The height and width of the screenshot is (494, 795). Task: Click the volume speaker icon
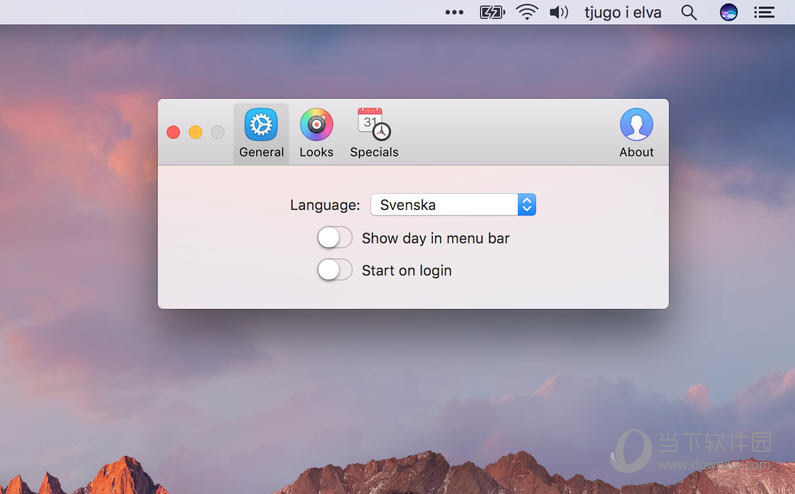point(558,12)
